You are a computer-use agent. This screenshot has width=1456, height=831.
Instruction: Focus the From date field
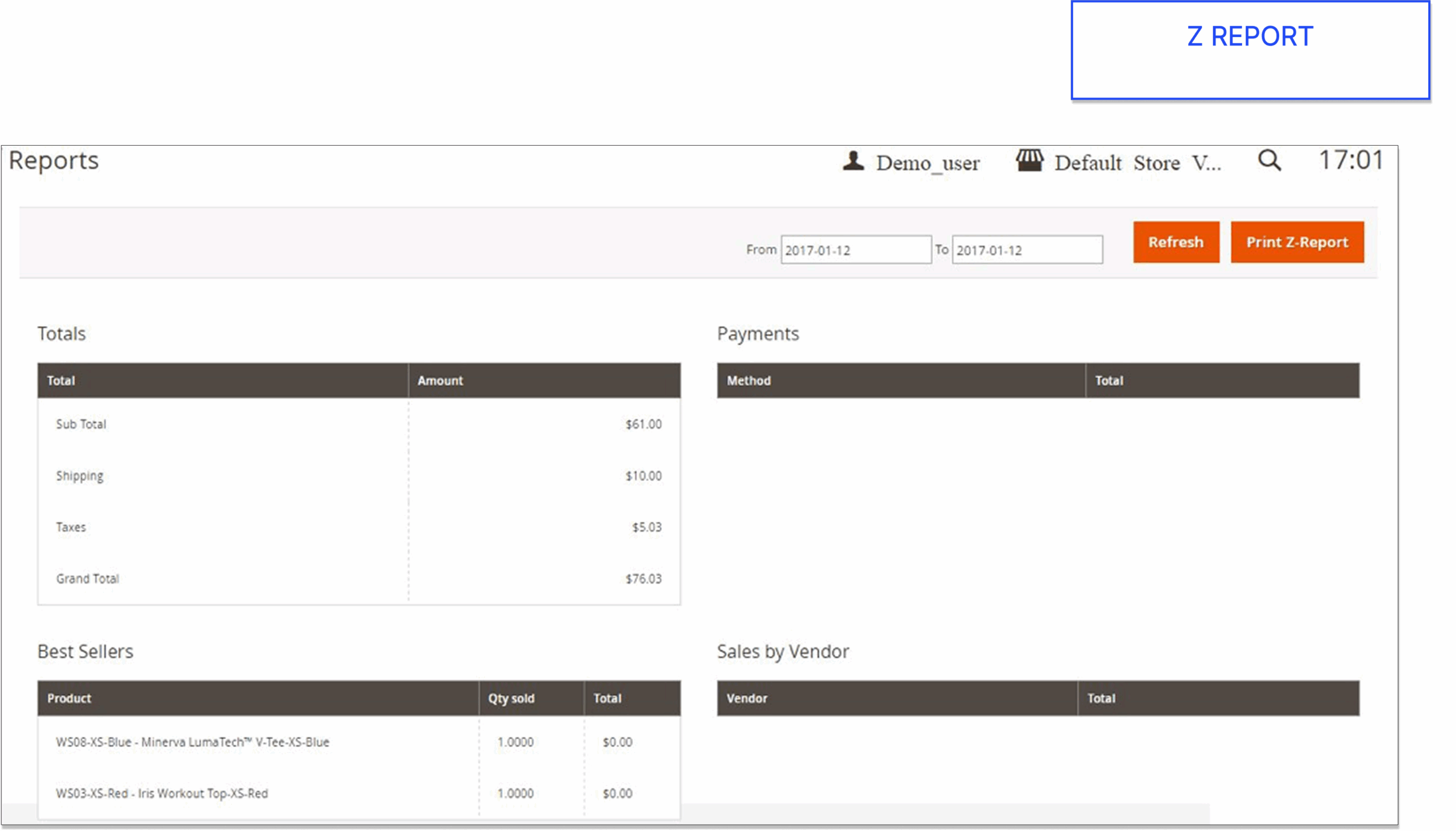point(855,250)
